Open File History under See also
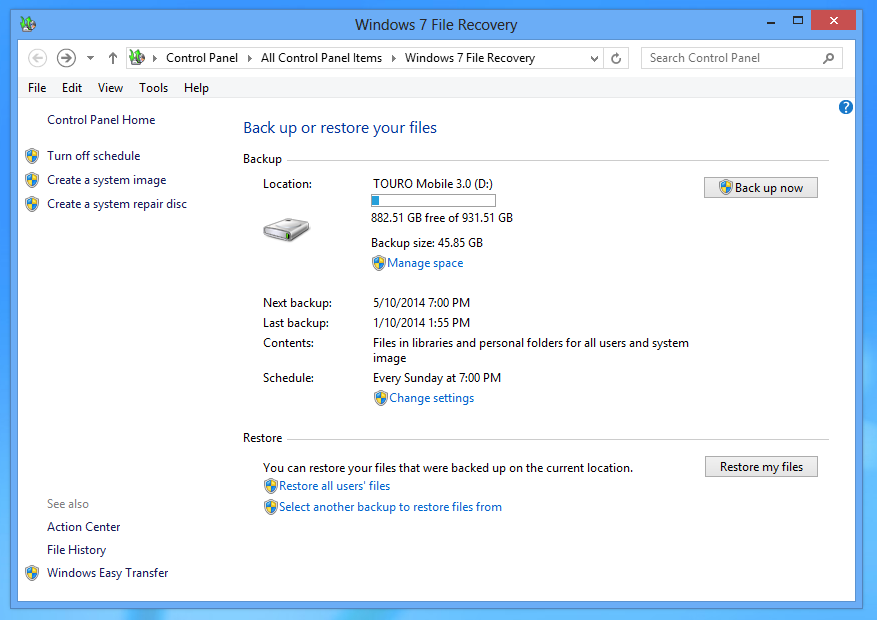Viewport: 877px width, 620px height. coord(76,550)
